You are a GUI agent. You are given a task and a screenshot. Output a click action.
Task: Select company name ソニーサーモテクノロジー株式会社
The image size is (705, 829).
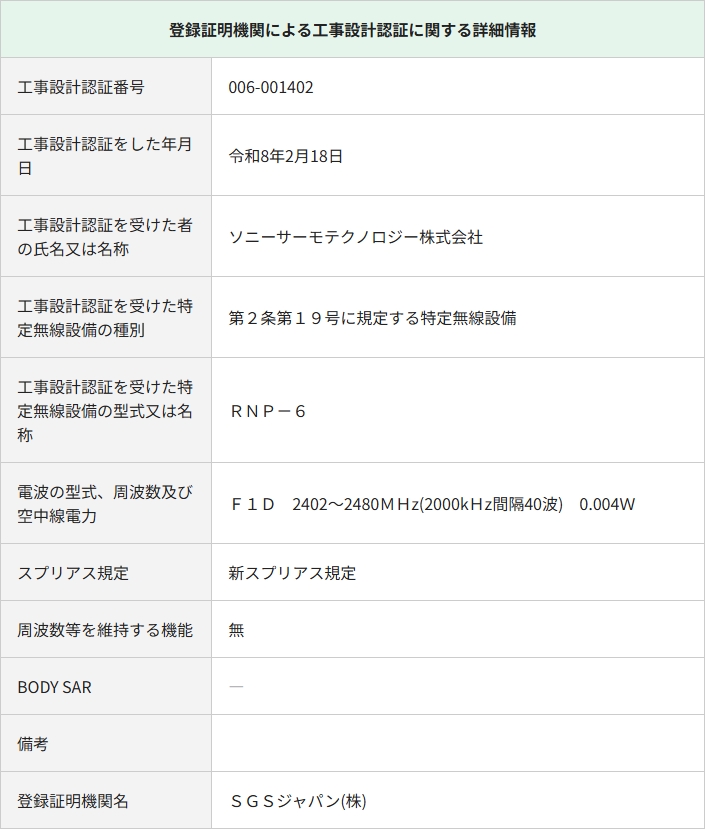click(x=356, y=237)
